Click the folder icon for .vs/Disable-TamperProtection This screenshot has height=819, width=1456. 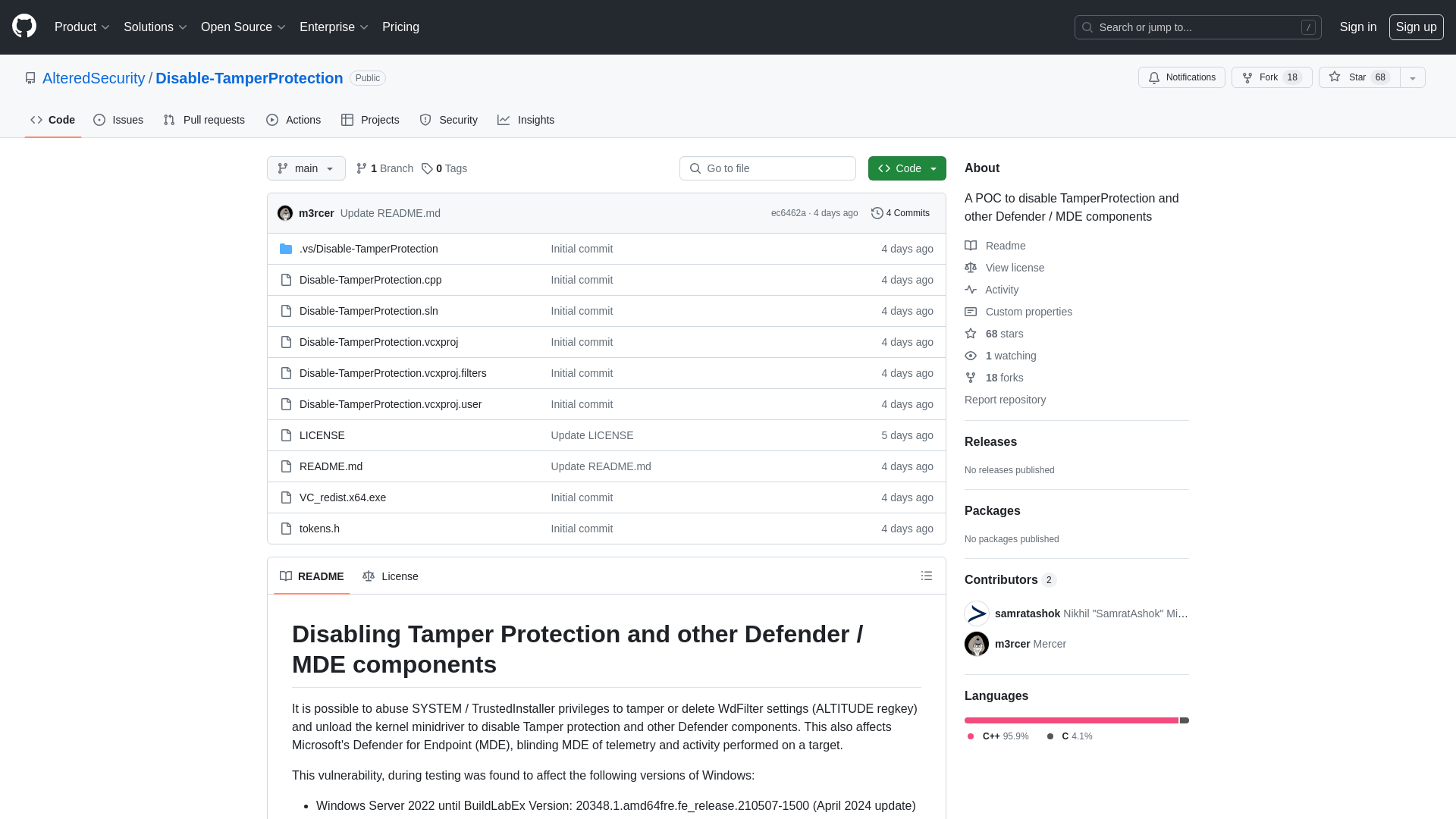(x=286, y=249)
